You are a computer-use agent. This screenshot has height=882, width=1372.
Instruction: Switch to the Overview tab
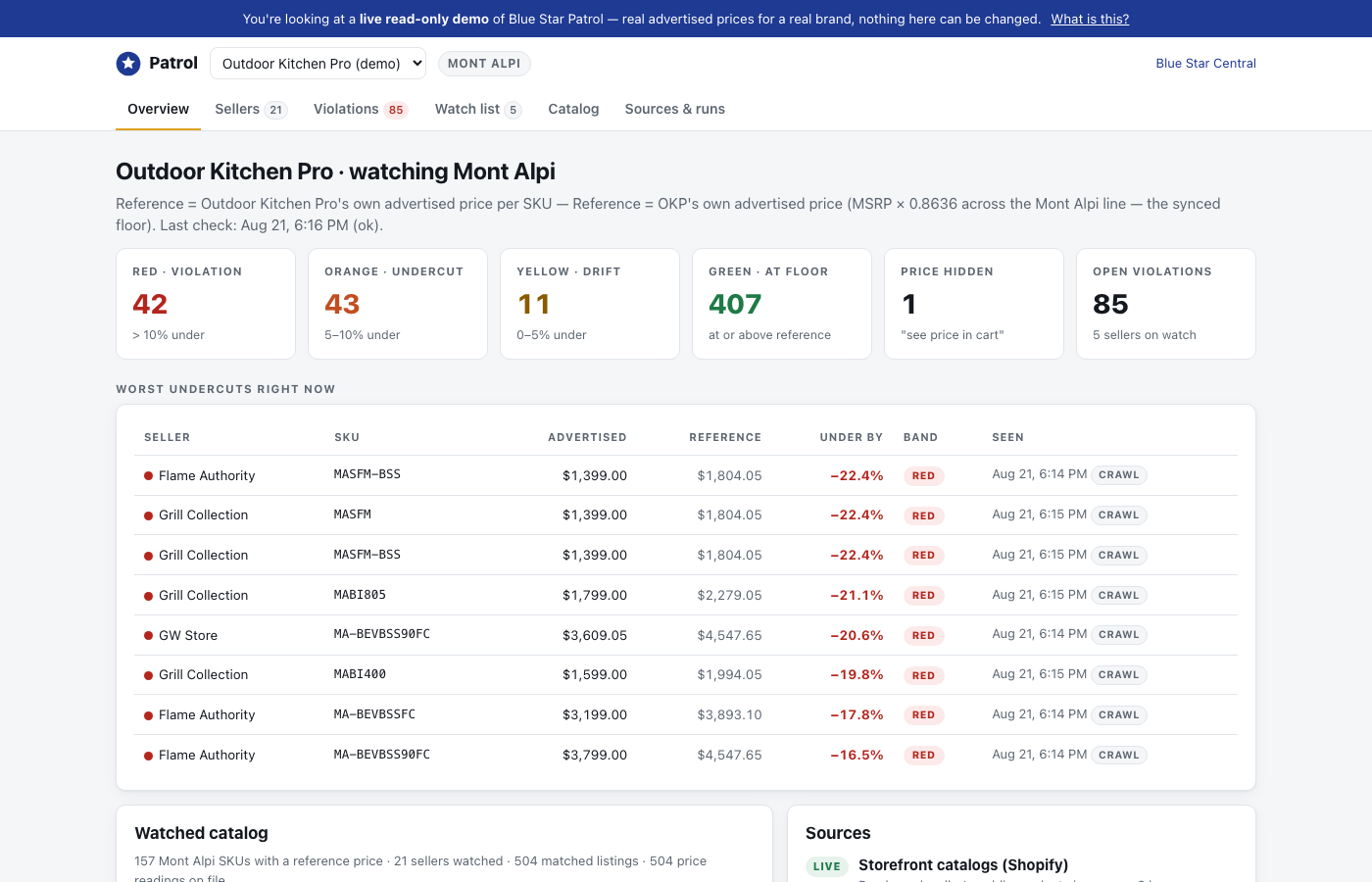pos(158,109)
